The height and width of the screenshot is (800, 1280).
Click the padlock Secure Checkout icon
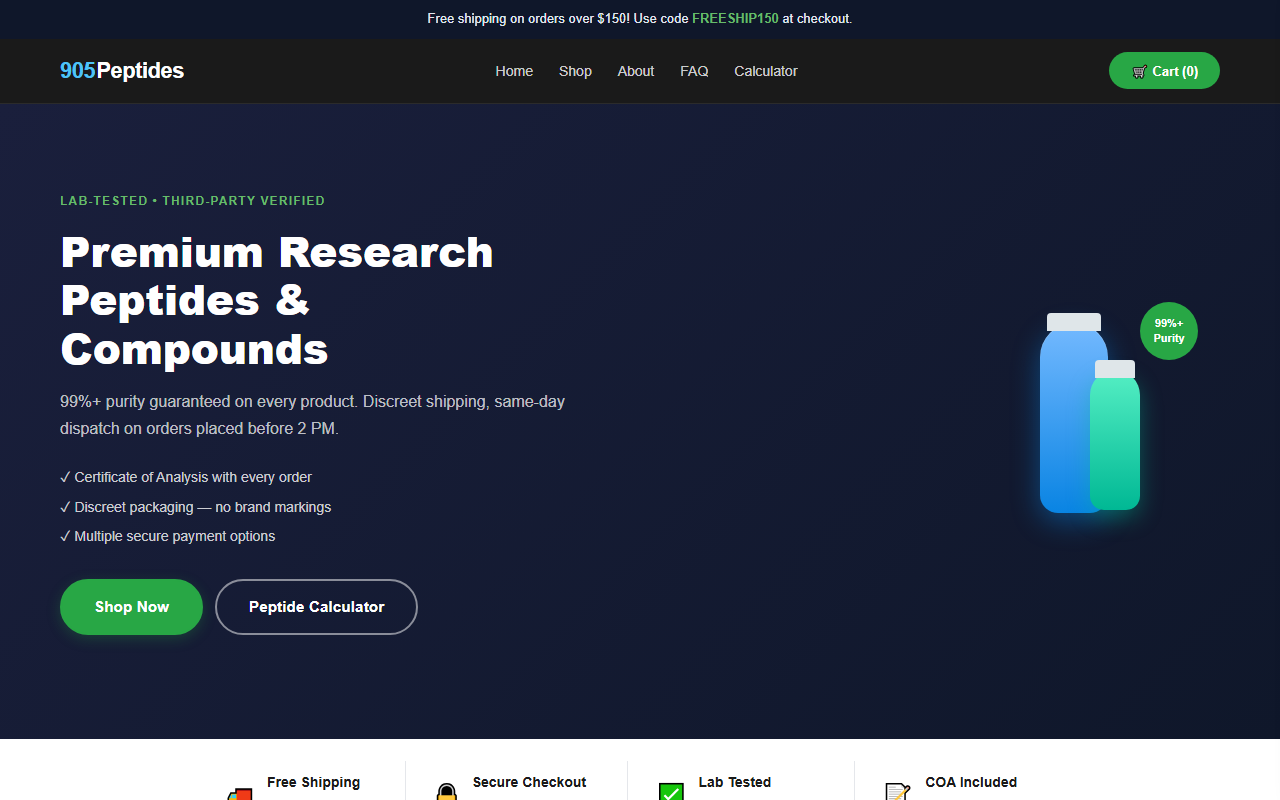pos(446,792)
